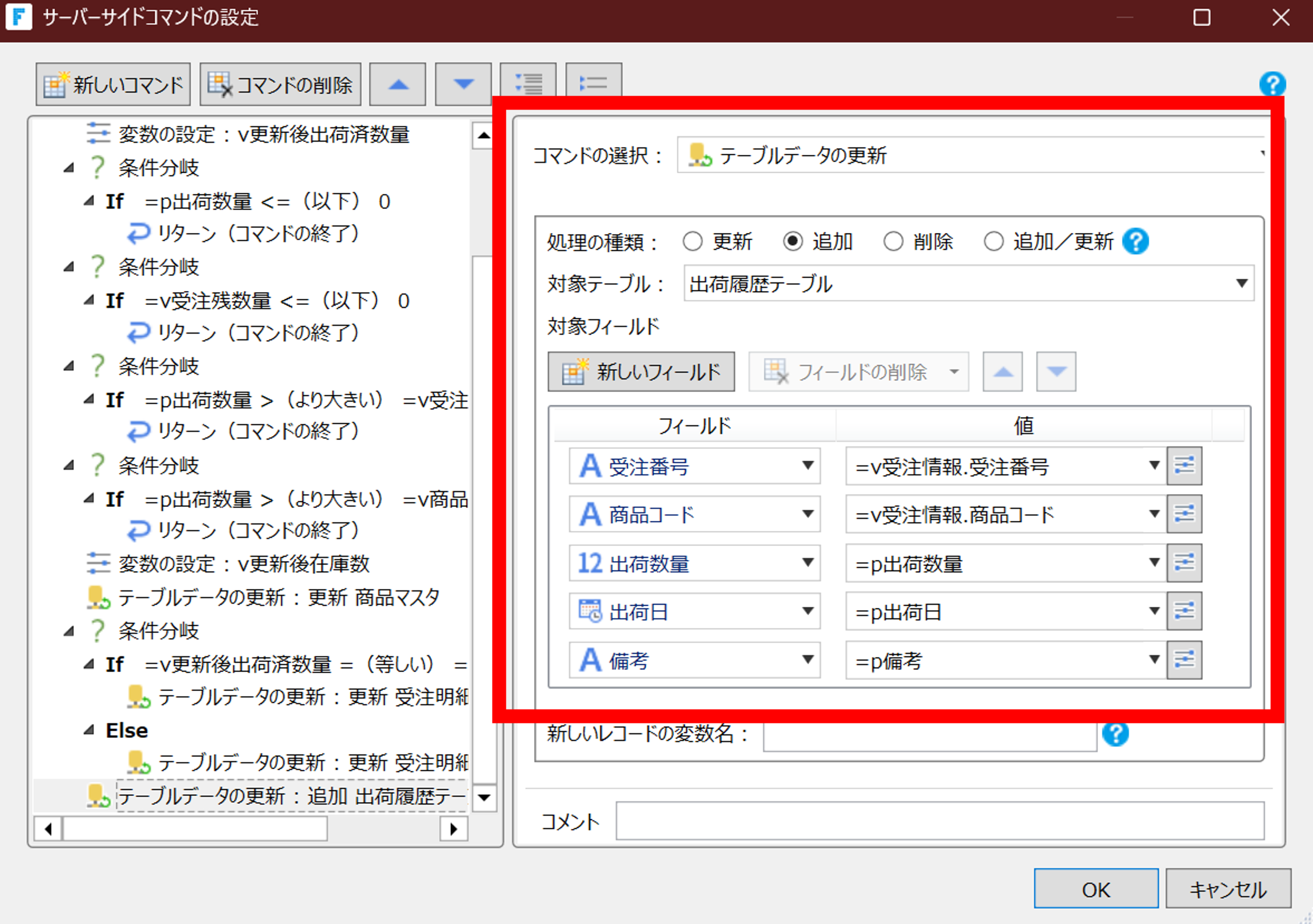Select the 削除 radio button

(893, 242)
